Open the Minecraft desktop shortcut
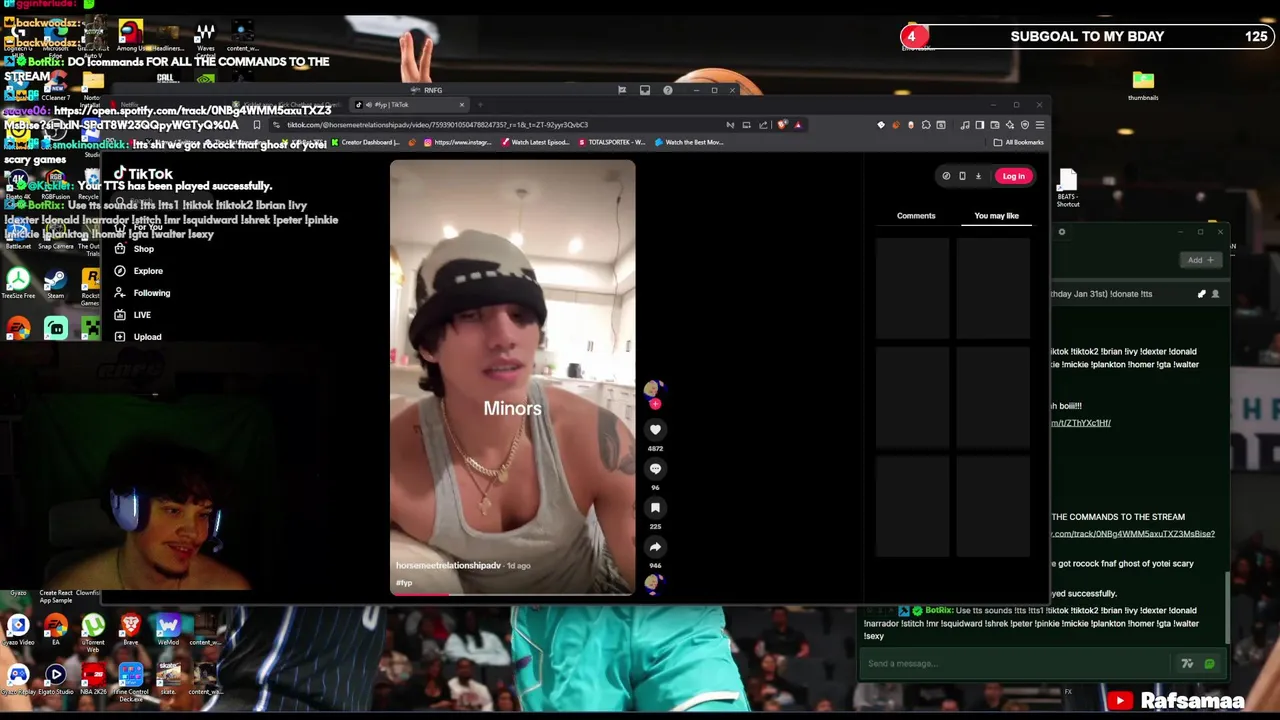This screenshot has height=720, width=1280. 91,327
